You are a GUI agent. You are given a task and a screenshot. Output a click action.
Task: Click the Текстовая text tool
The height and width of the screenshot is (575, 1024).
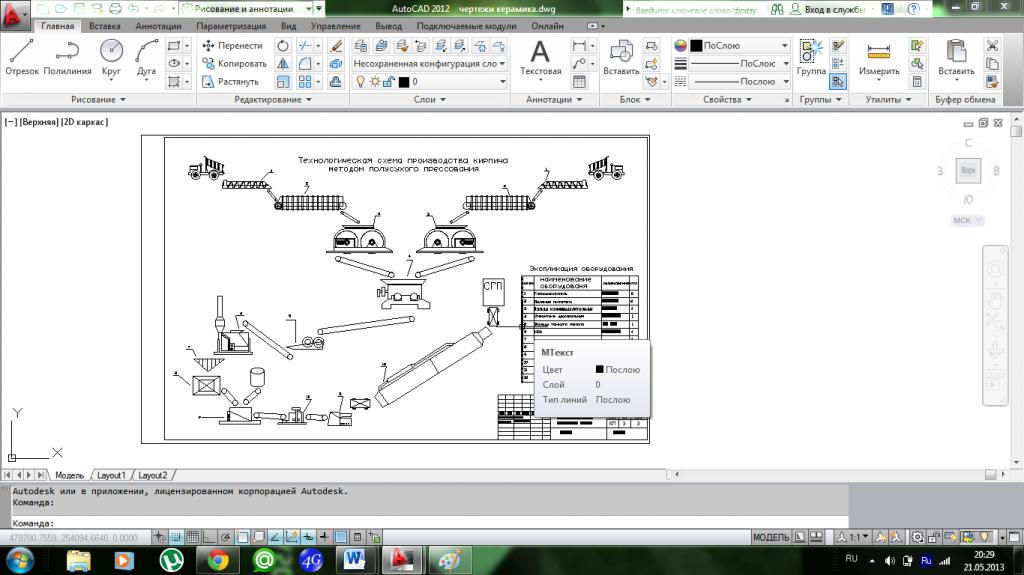pyautogui.click(x=540, y=58)
